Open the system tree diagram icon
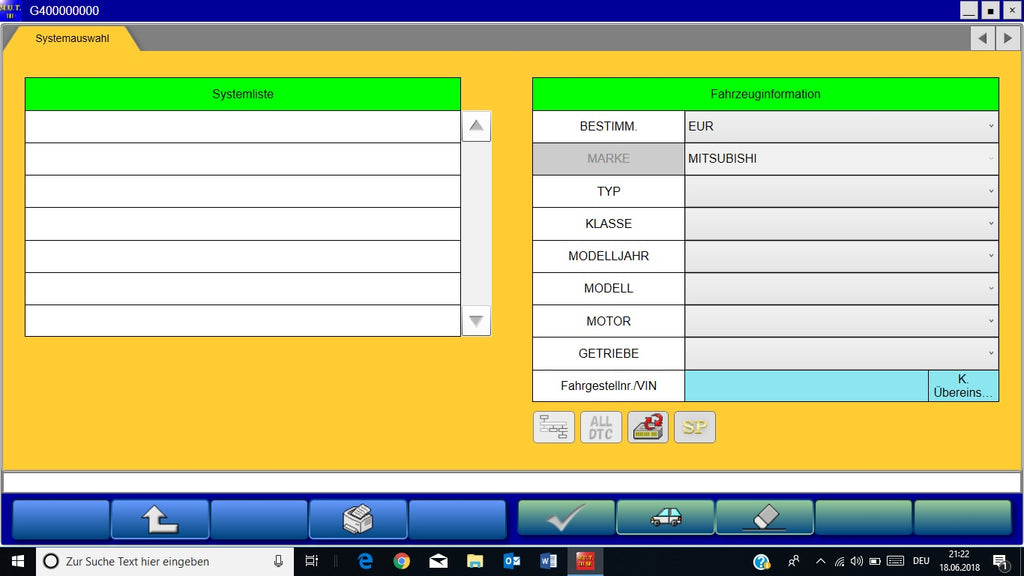This screenshot has height=576, width=1024. coord(554,427)
